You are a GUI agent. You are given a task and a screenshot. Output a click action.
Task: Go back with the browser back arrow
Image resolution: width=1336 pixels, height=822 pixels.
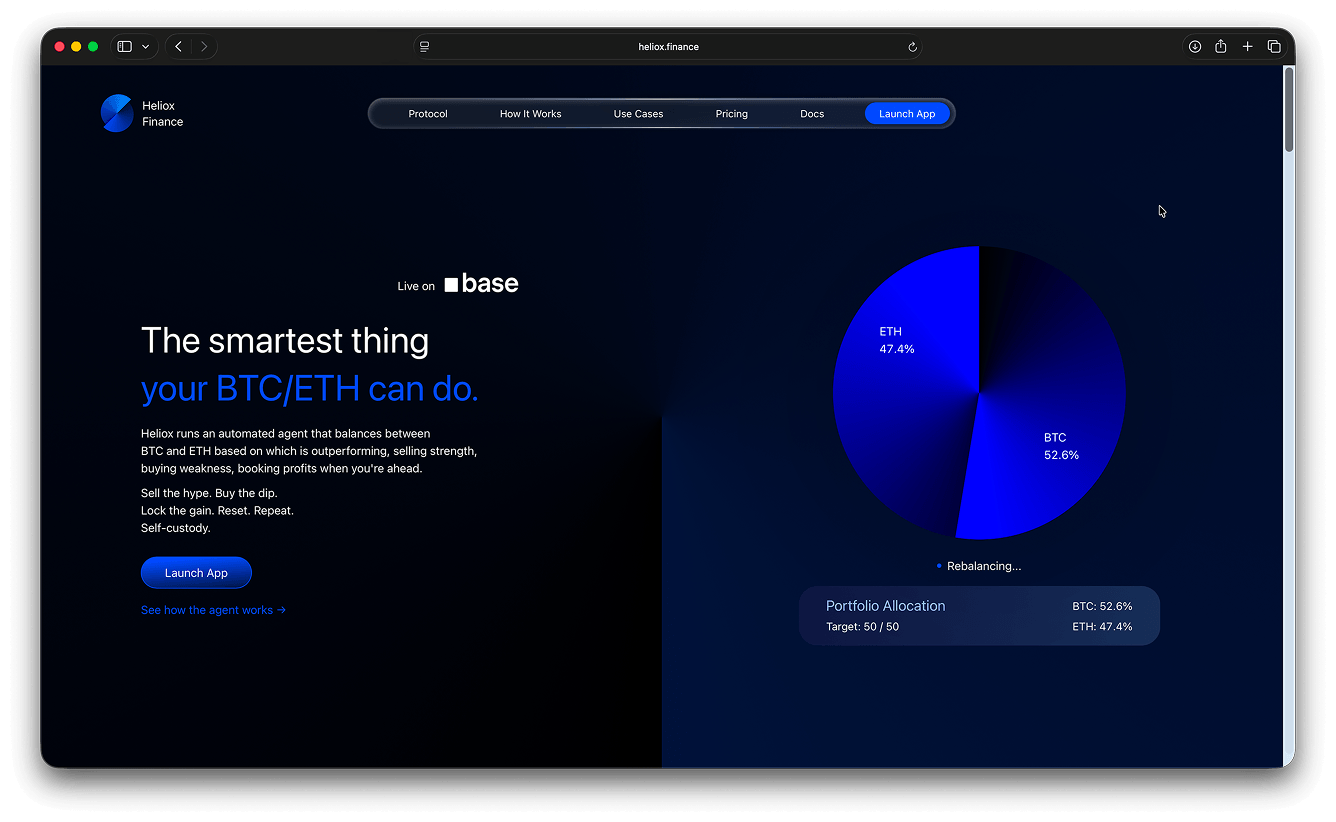(x=179, y=46)
